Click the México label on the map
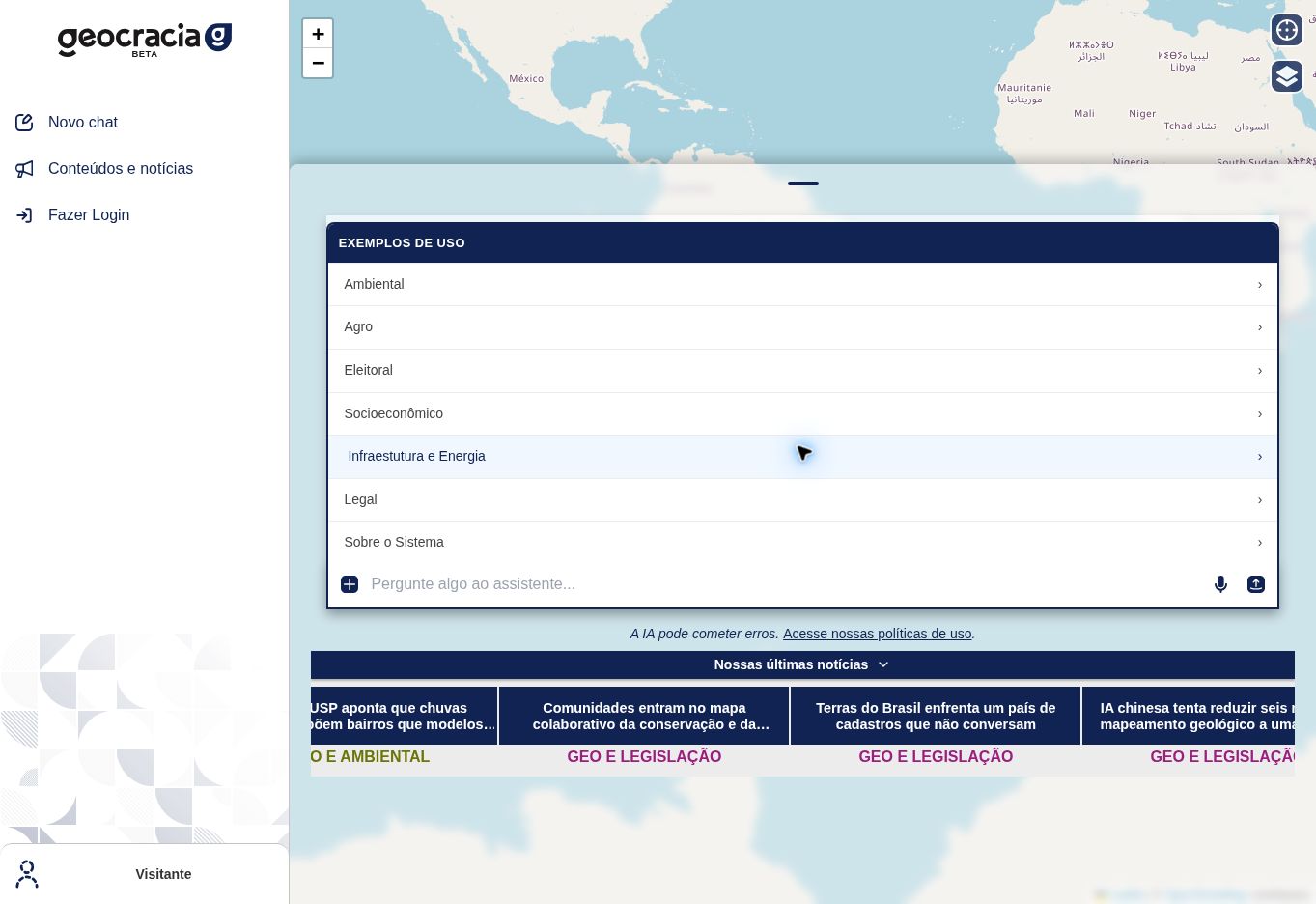Screen dimensions: 1316x904 (x=526, y=79)
